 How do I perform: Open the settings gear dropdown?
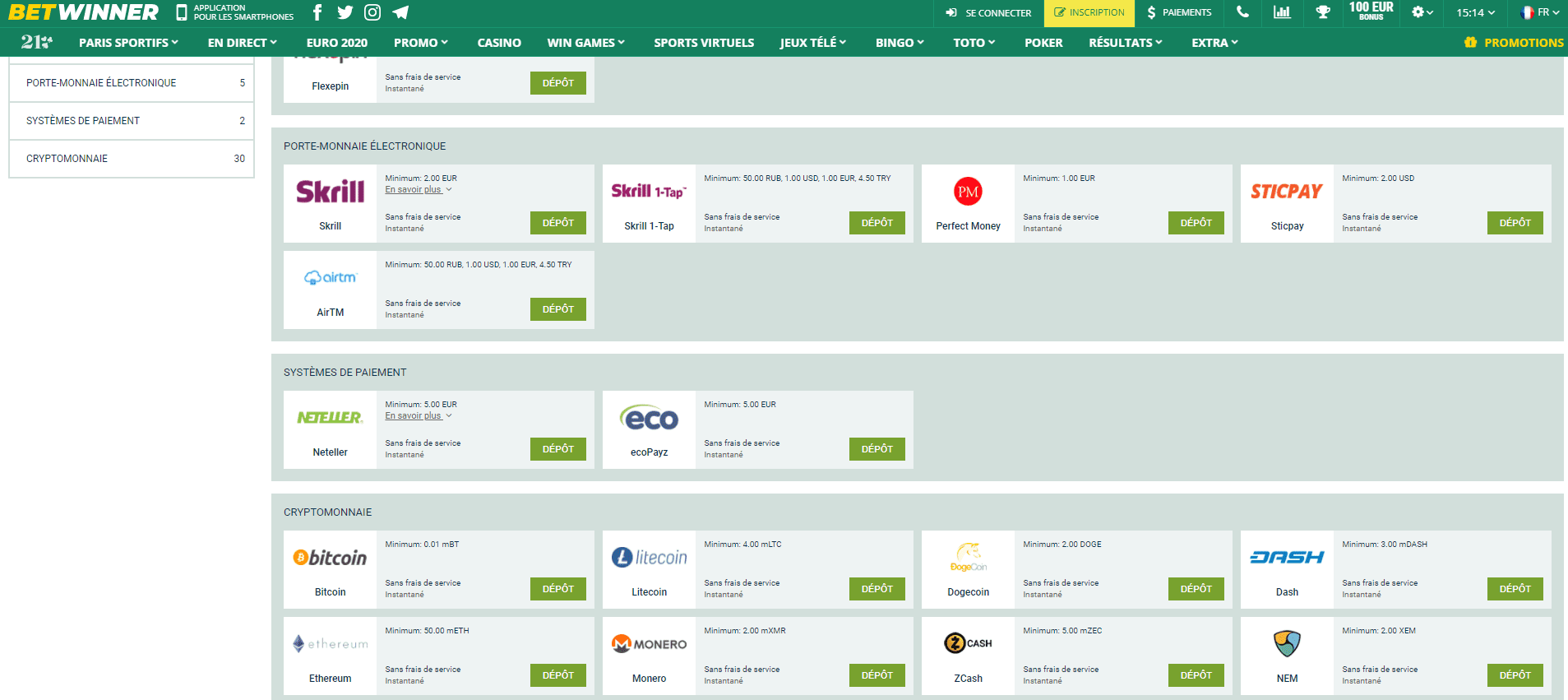pyautogui.click(x=1422, y=12)
